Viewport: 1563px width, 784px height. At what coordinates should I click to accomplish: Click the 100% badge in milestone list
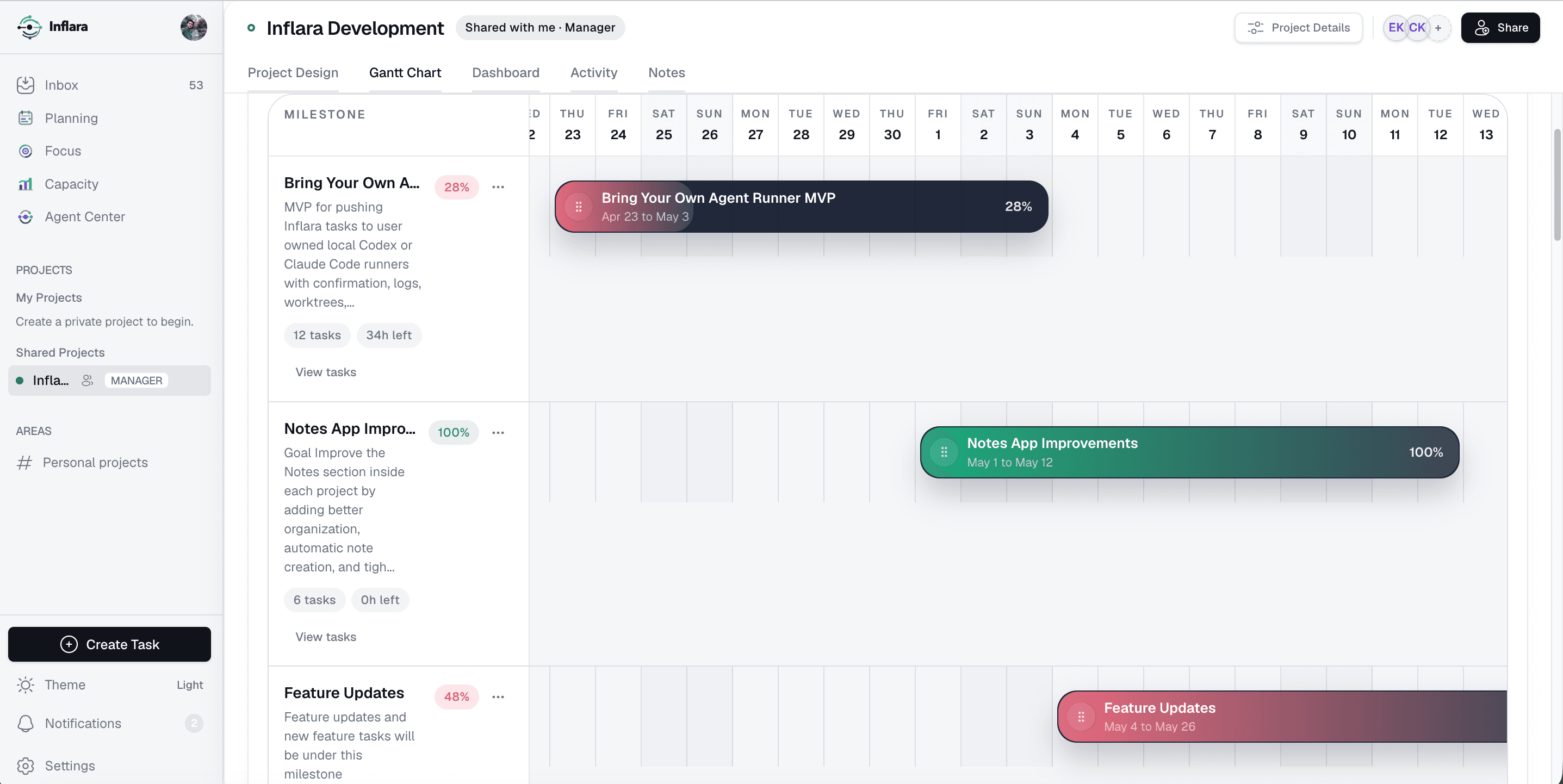453,432
